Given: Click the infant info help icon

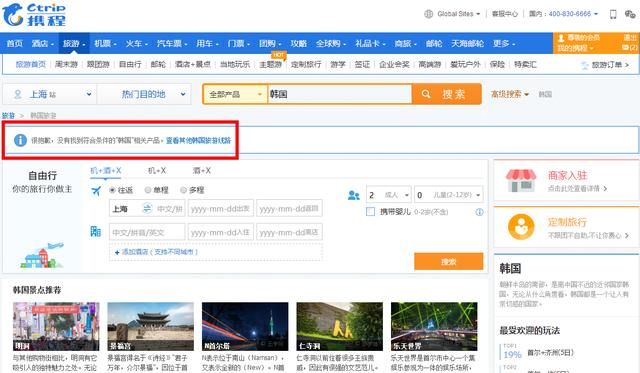Looking at the screenshot, I should click(x=479, y=212).
